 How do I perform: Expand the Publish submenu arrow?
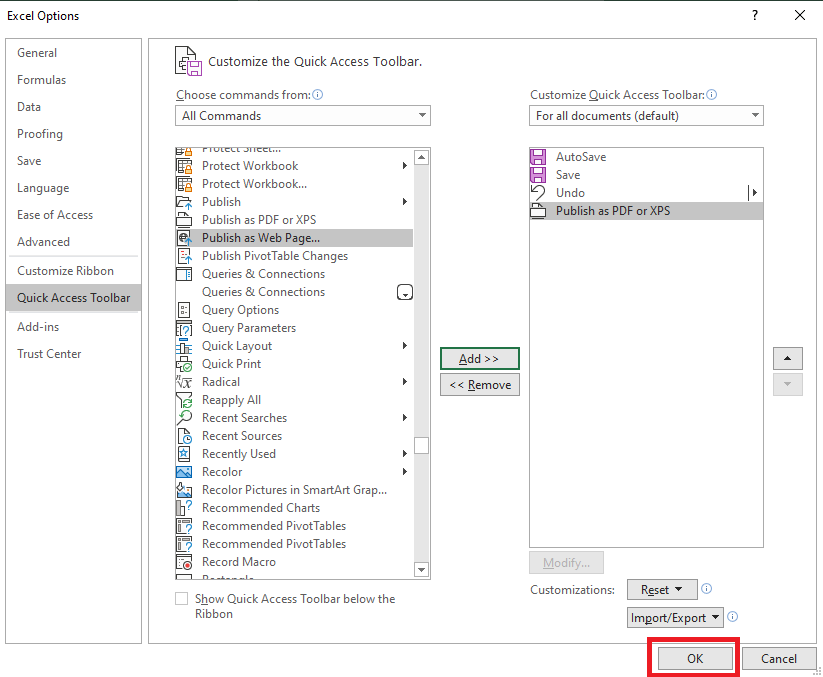tap(405, 202)
